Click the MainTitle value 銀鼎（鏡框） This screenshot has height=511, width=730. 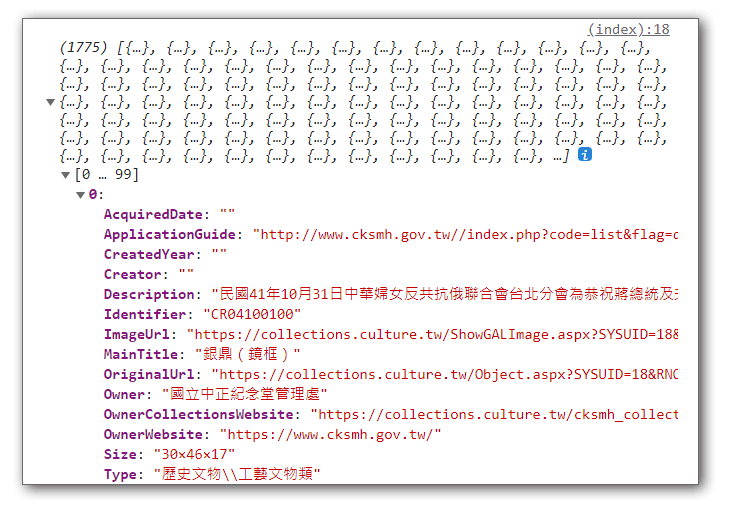click(x=243, y=354)
